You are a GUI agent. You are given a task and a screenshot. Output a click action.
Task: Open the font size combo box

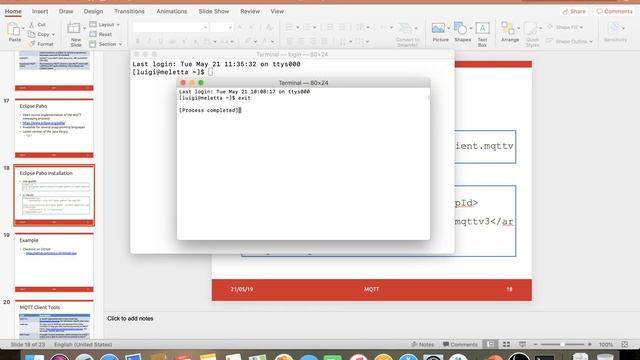tap(222, 27)
